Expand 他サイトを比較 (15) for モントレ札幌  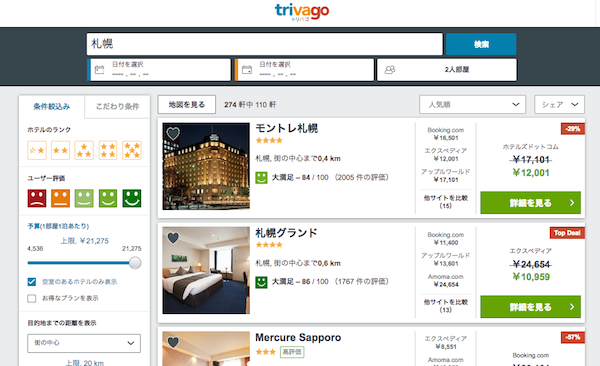pyautogui.click(x=445, y=202)
